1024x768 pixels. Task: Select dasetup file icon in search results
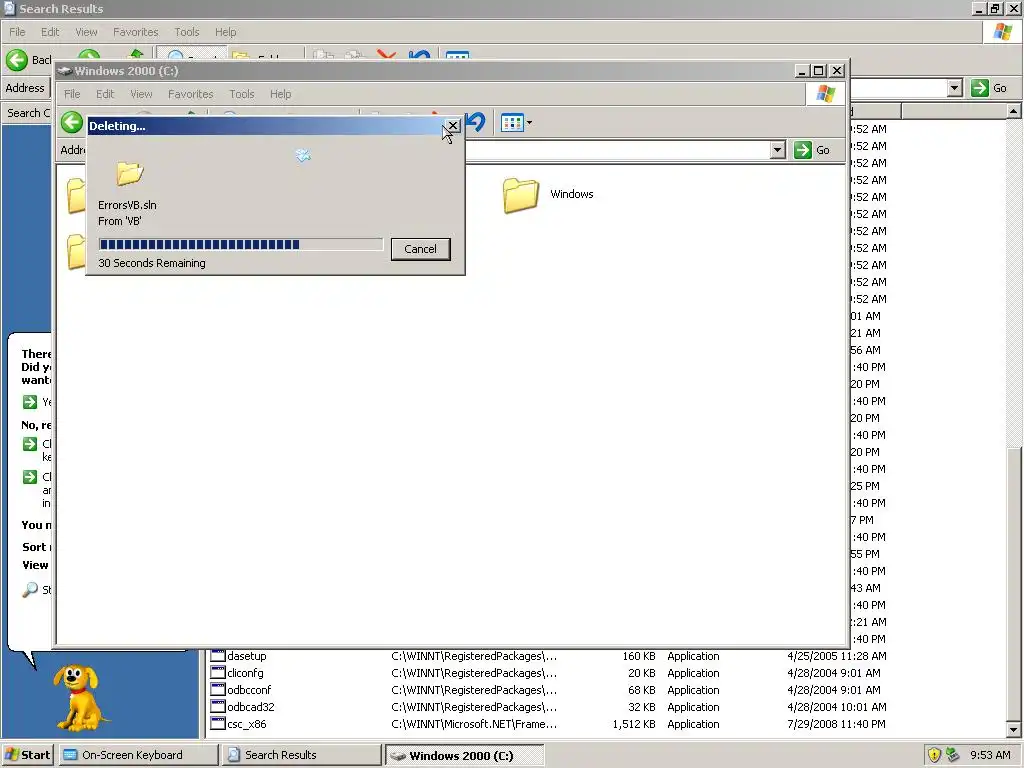[x=217, y=656]
